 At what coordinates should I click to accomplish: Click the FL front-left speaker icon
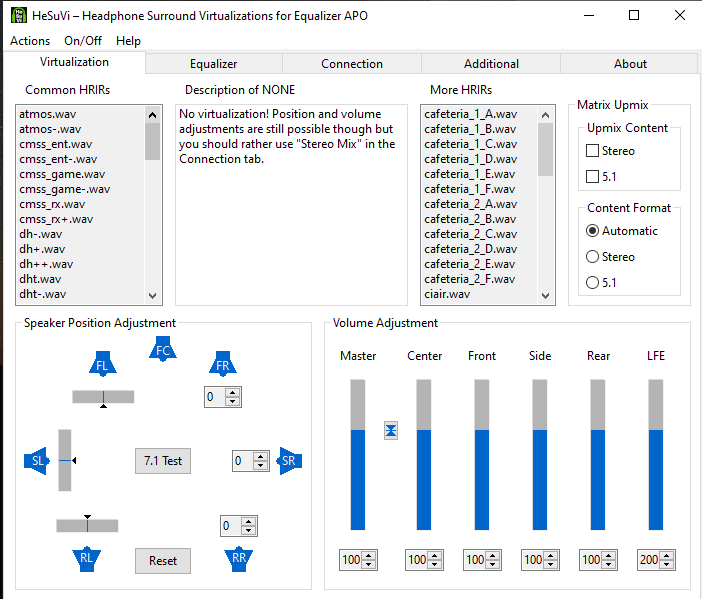[103, 364]
